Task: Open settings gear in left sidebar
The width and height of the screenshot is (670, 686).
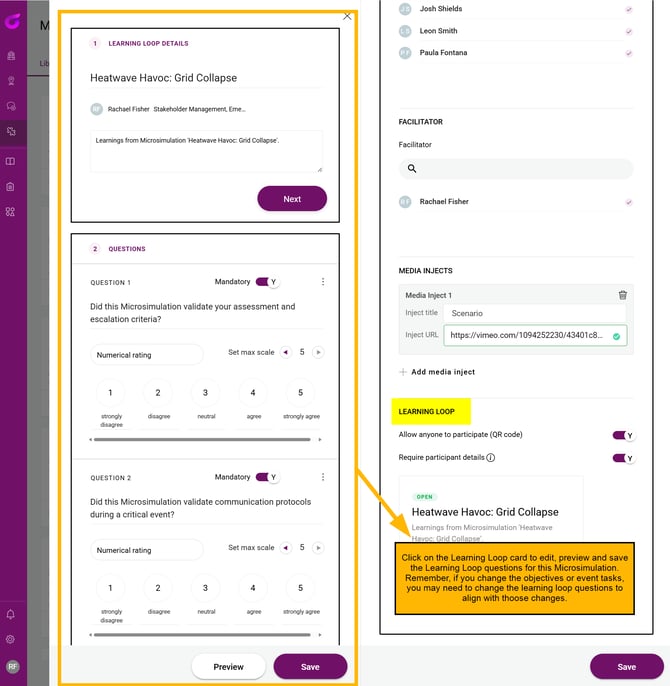Action: click(x=11, y=639)
